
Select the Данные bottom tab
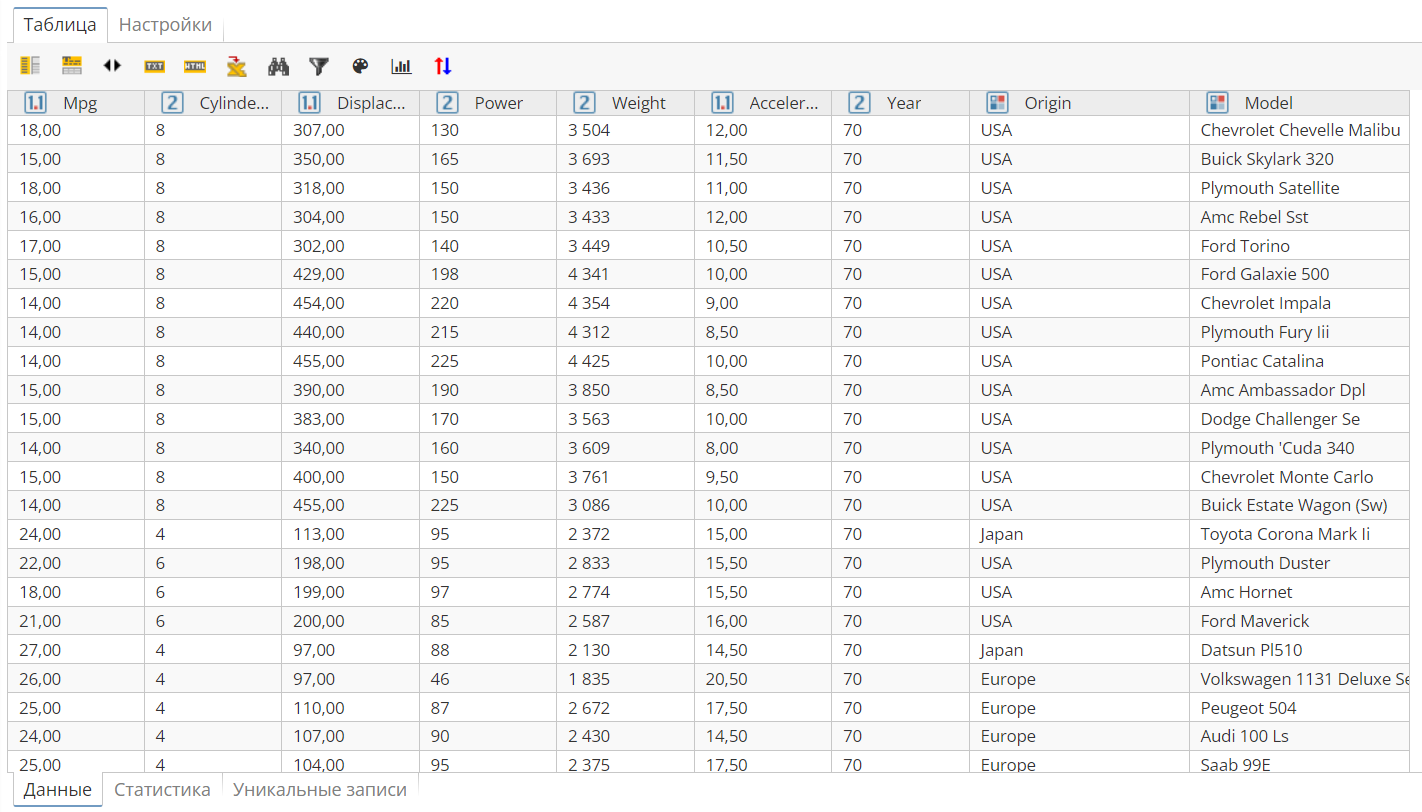tap(57, 789)
